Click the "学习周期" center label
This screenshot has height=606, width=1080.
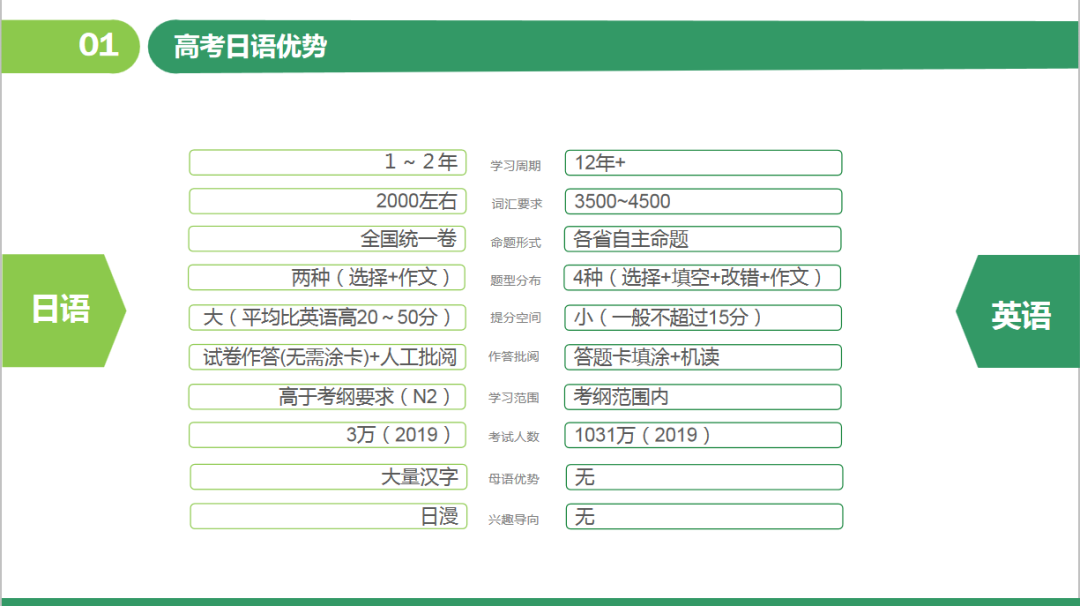[515, 166]
